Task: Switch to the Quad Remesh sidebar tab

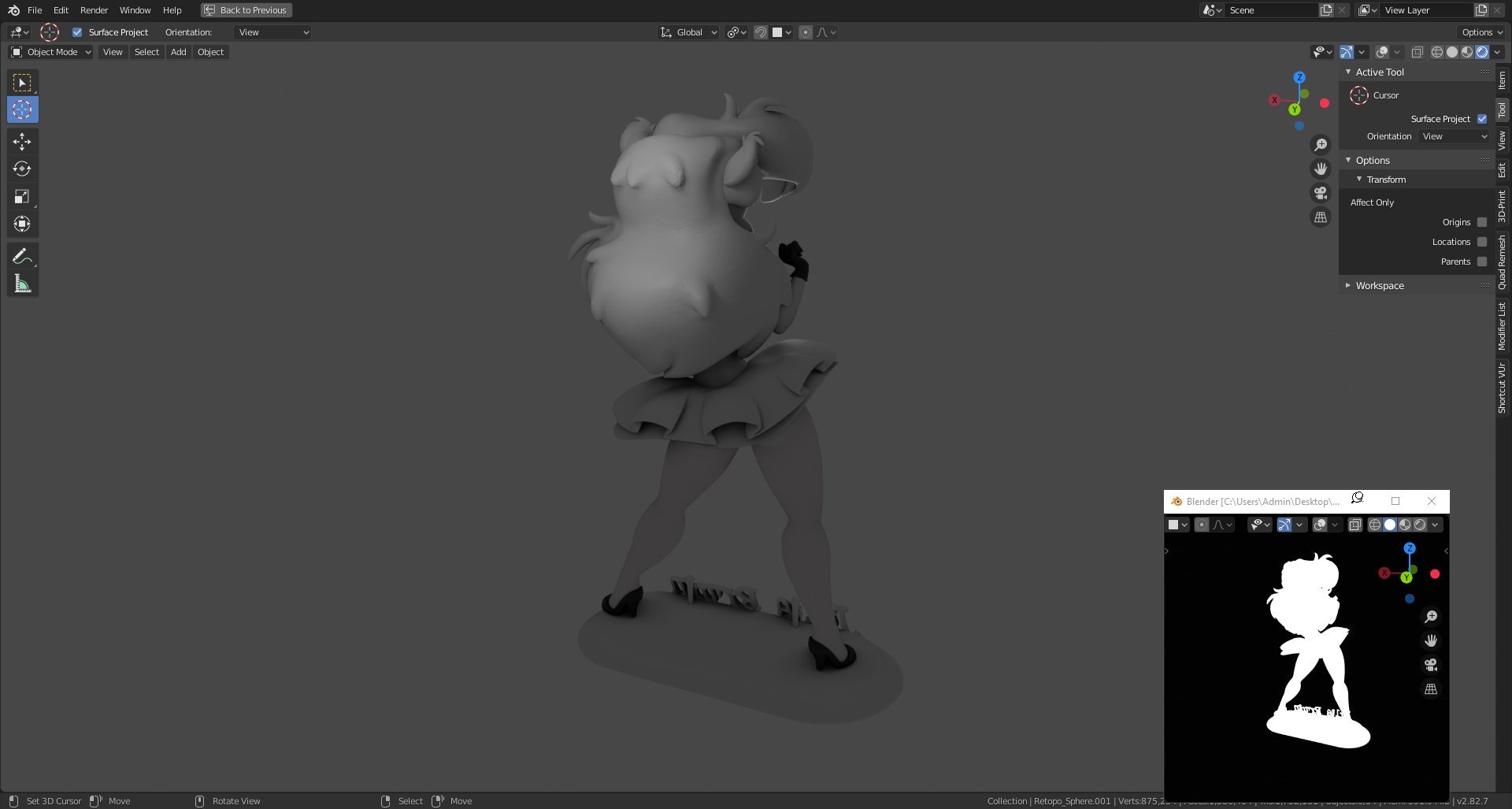Action: [1503, 262]
